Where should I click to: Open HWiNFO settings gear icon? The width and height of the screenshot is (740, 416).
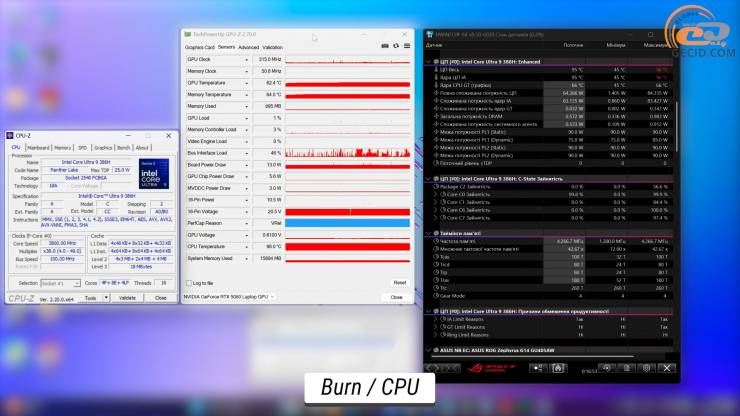coord(647,368)
